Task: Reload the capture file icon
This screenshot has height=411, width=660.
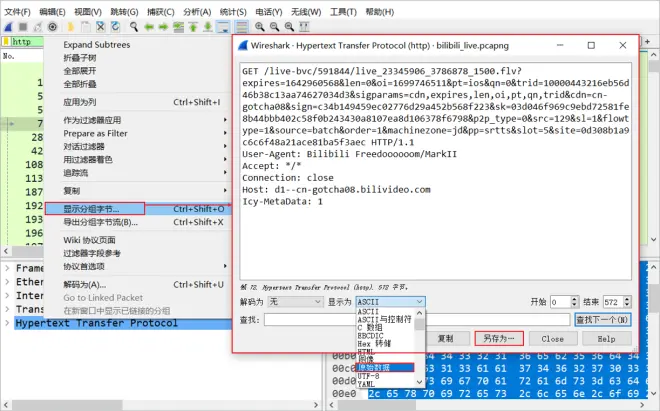Action: tap(115, 27)
